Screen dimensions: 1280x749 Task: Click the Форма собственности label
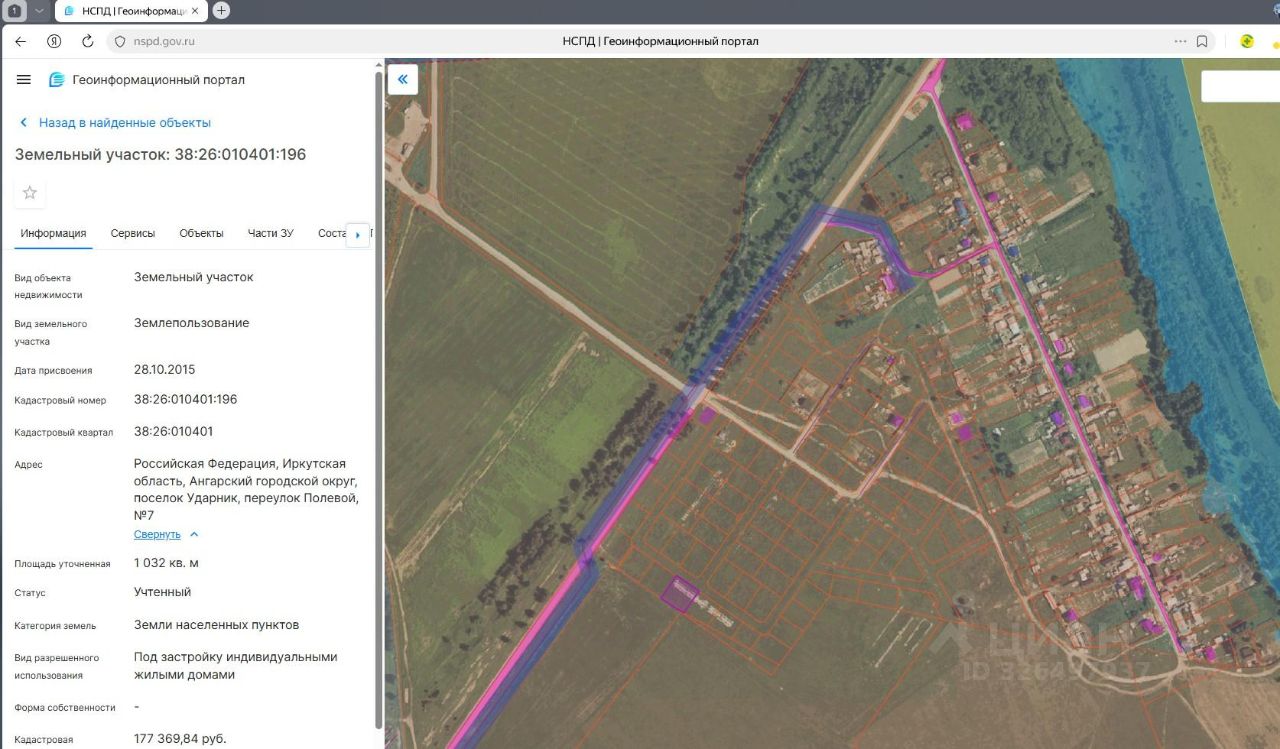coord(65,707)
